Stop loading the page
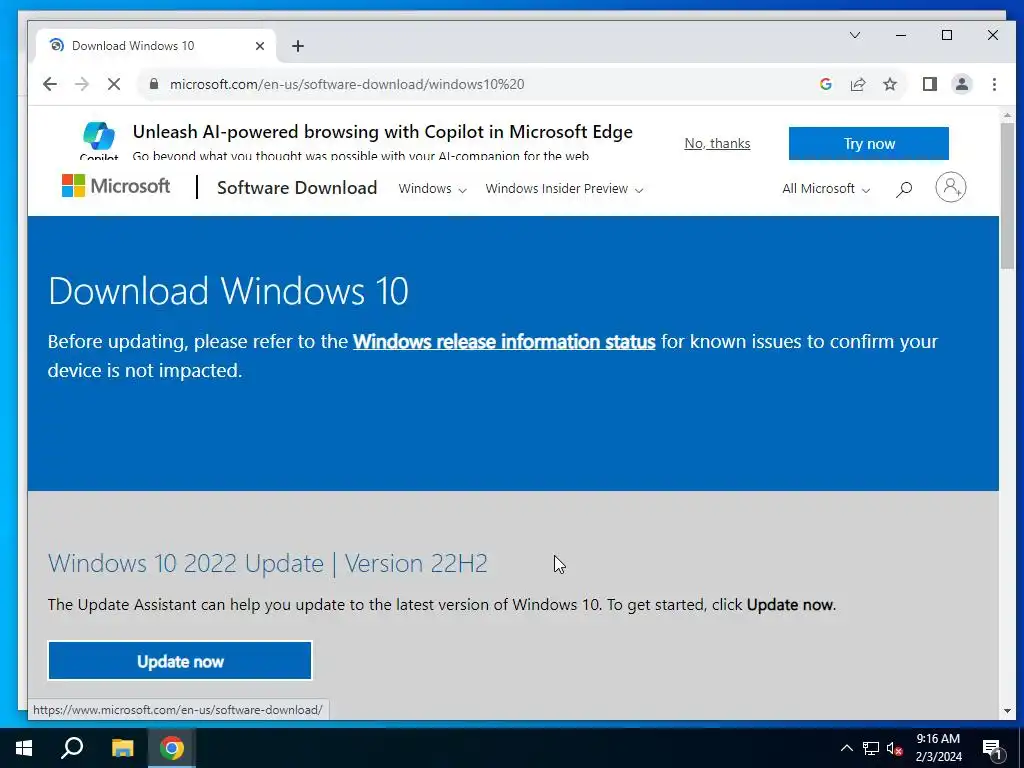The image size is (1024, 768). pos(114,84)
